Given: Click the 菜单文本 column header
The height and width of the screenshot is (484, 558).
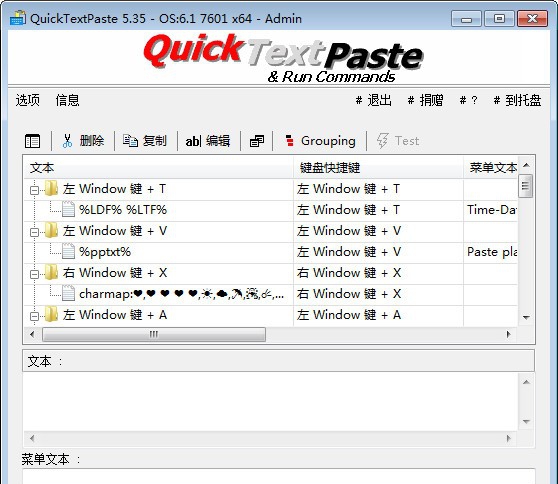Looking at the screenshot, I should (491, 168).
